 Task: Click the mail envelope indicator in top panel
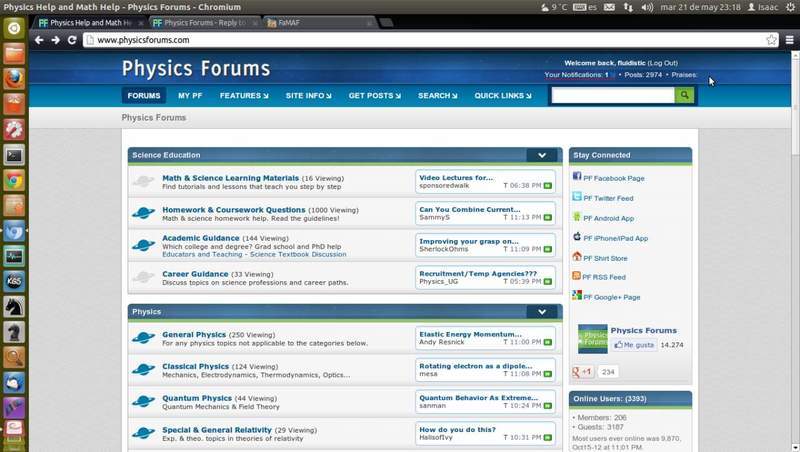tap(609, 7)
